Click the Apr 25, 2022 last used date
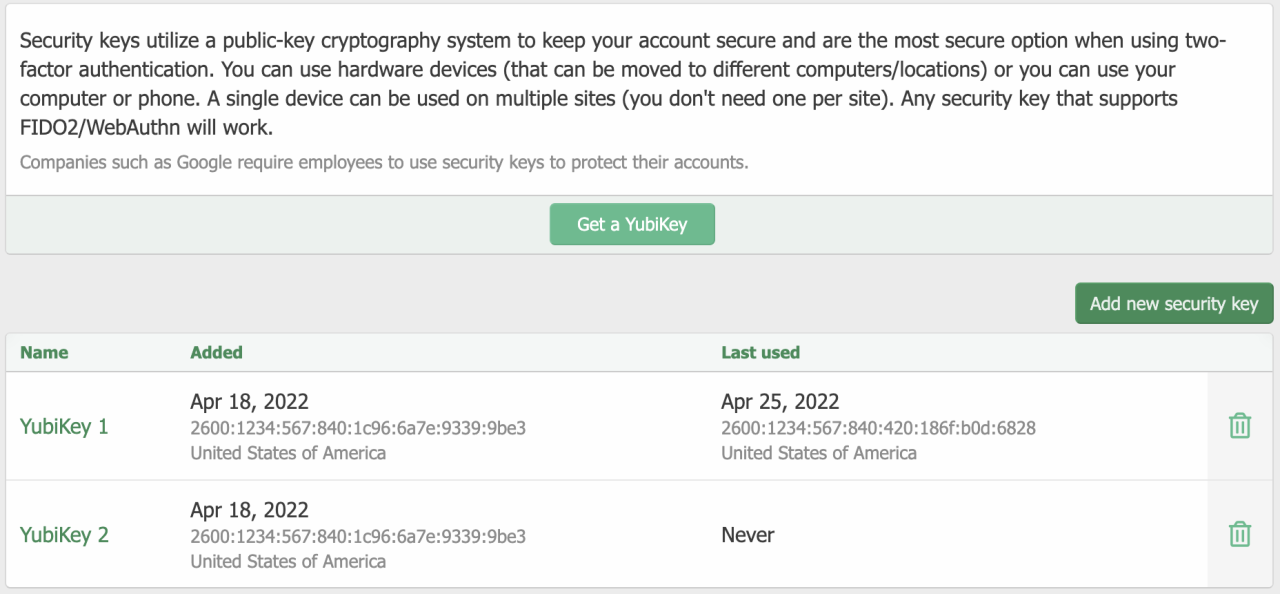Screen dimensions: 1280x594 [x=780, y=402]
